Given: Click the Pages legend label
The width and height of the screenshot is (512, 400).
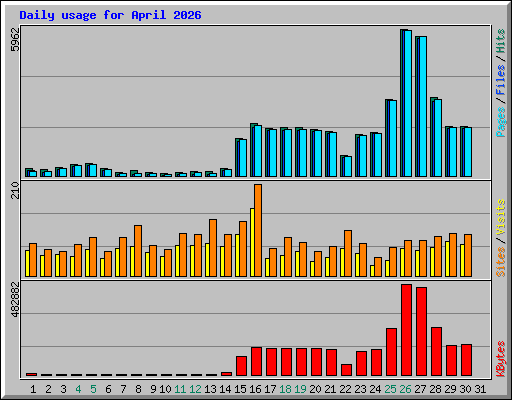Looking at the screenshot, I should [x=500, y=122].
